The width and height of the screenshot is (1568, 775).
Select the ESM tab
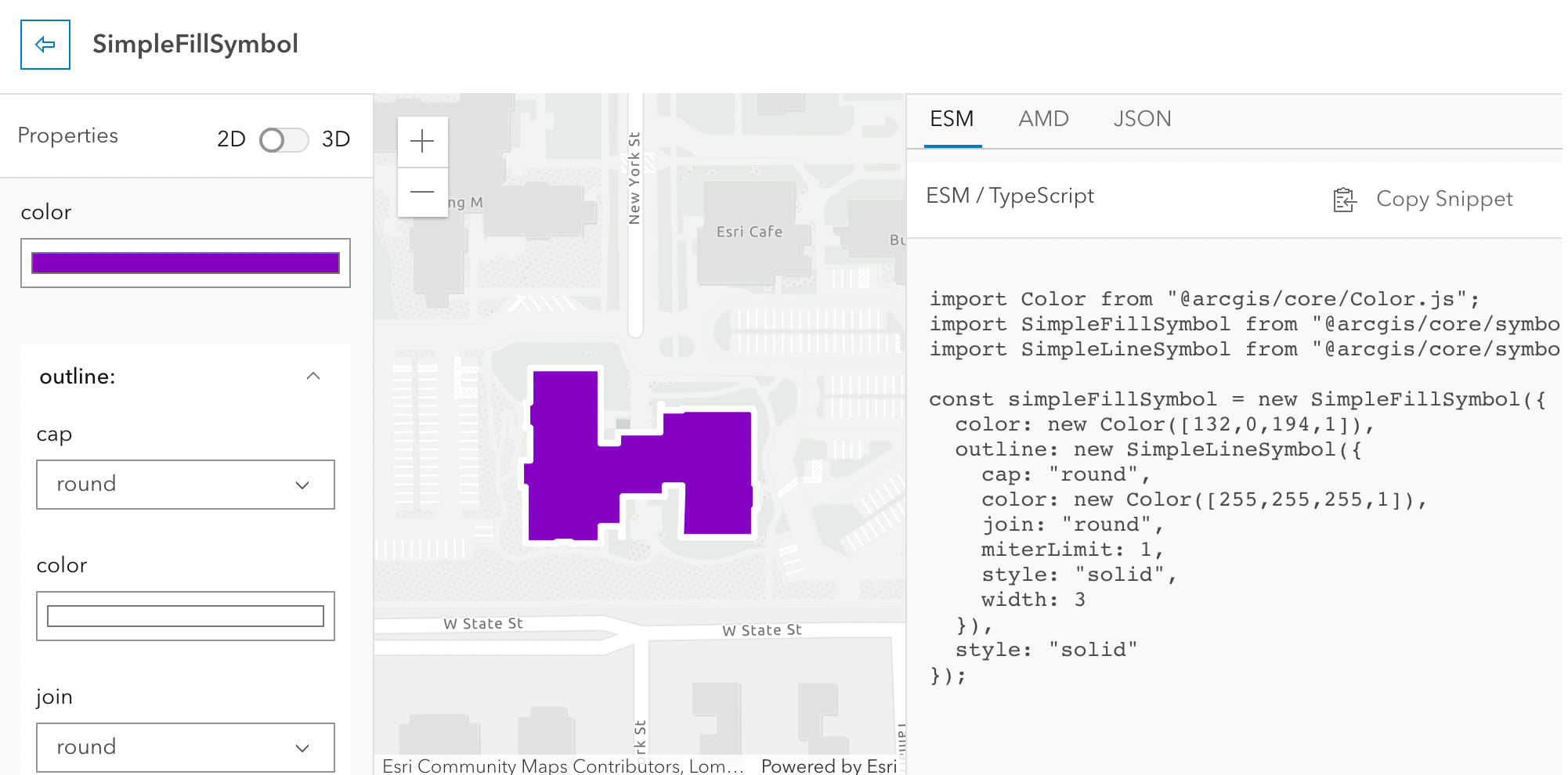(952, 119)
